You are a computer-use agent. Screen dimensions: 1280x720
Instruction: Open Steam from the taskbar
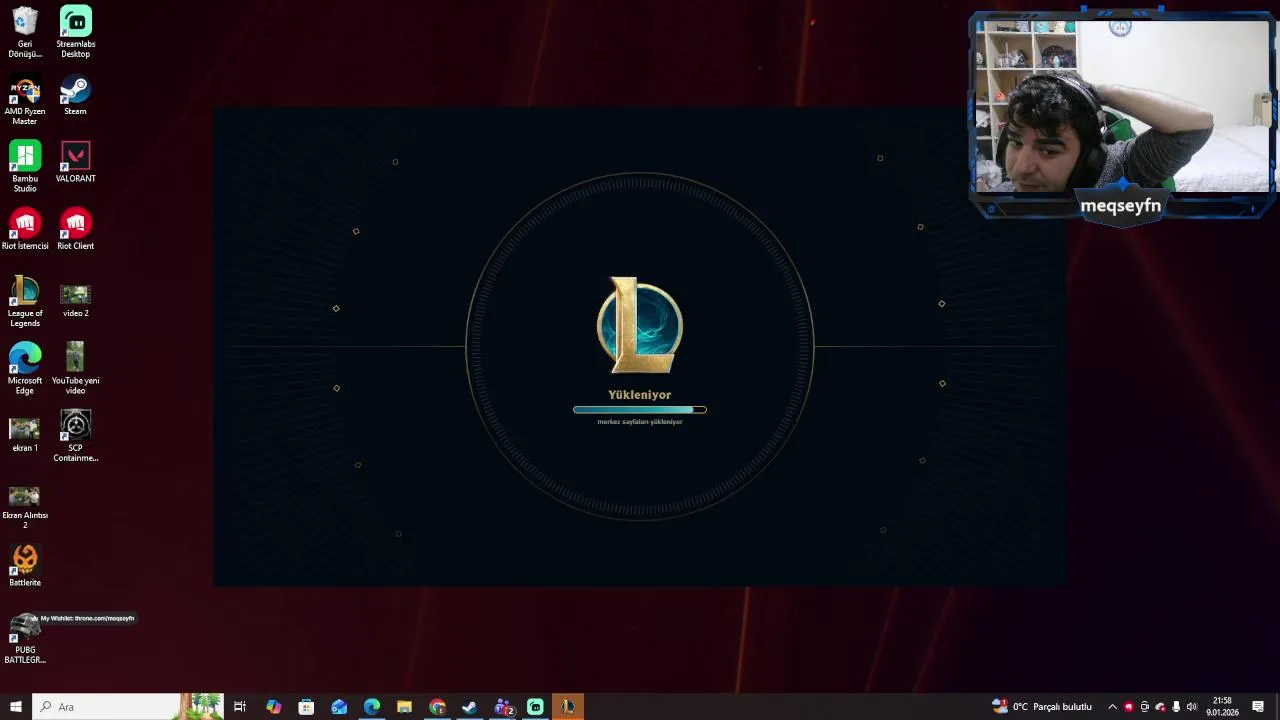pos(470,707)
